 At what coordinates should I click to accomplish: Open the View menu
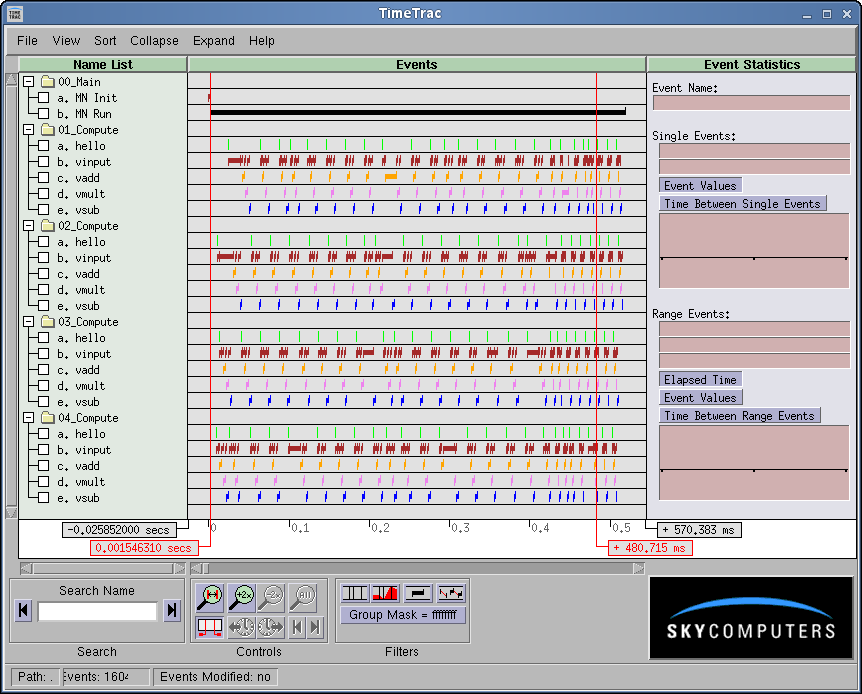[x=66, y=41]
